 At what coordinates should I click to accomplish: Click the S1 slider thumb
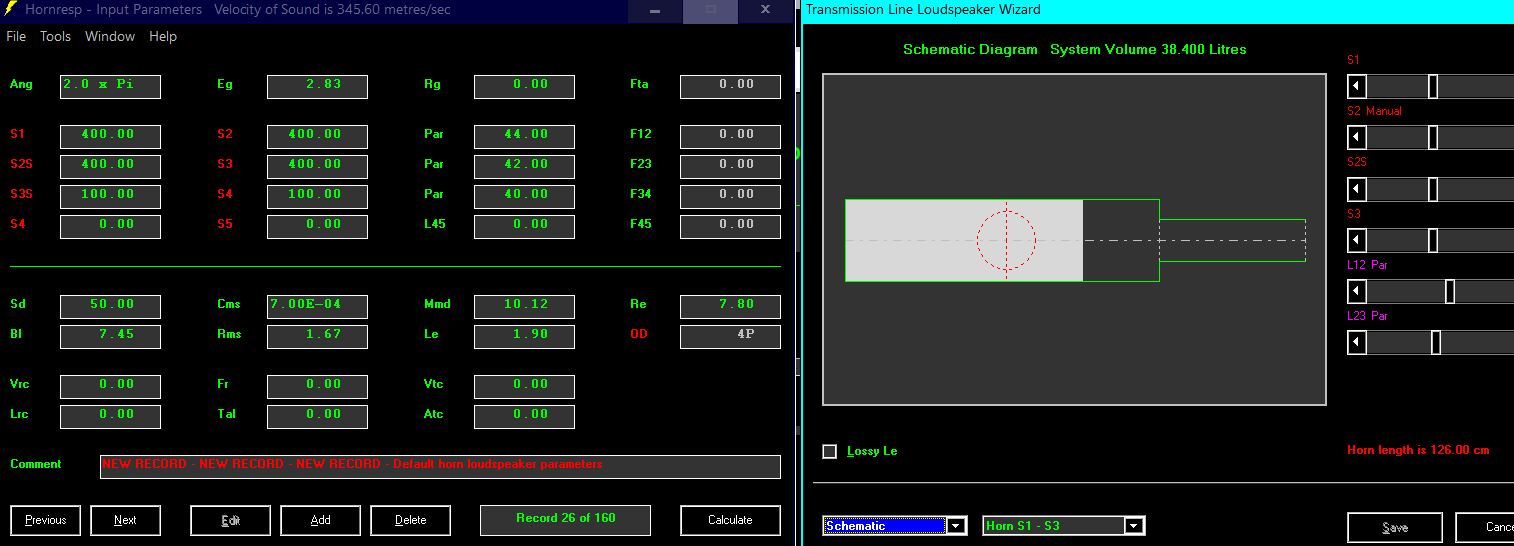coord(1433,86)
